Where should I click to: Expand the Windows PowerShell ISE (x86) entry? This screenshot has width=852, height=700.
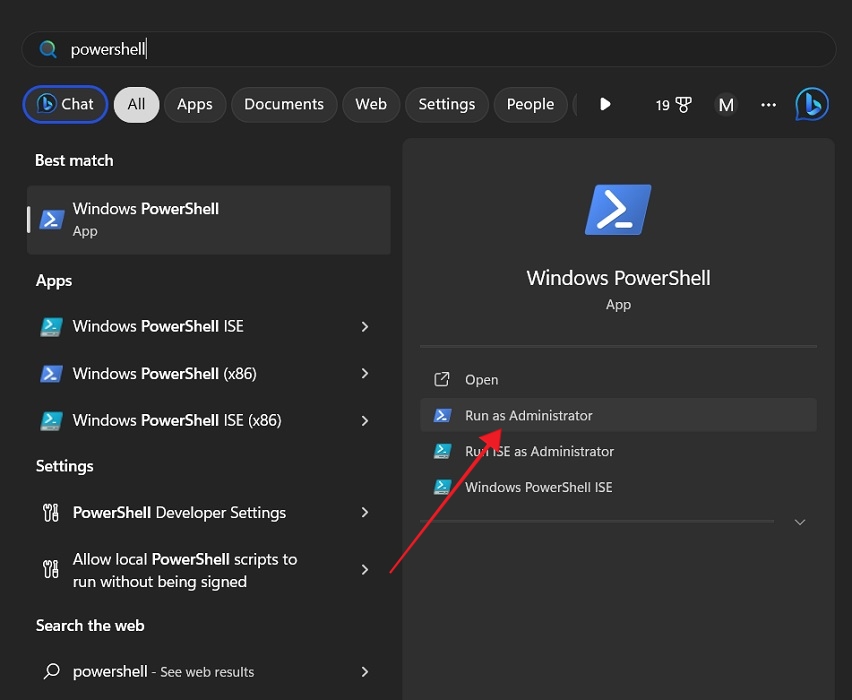(364, 420)
